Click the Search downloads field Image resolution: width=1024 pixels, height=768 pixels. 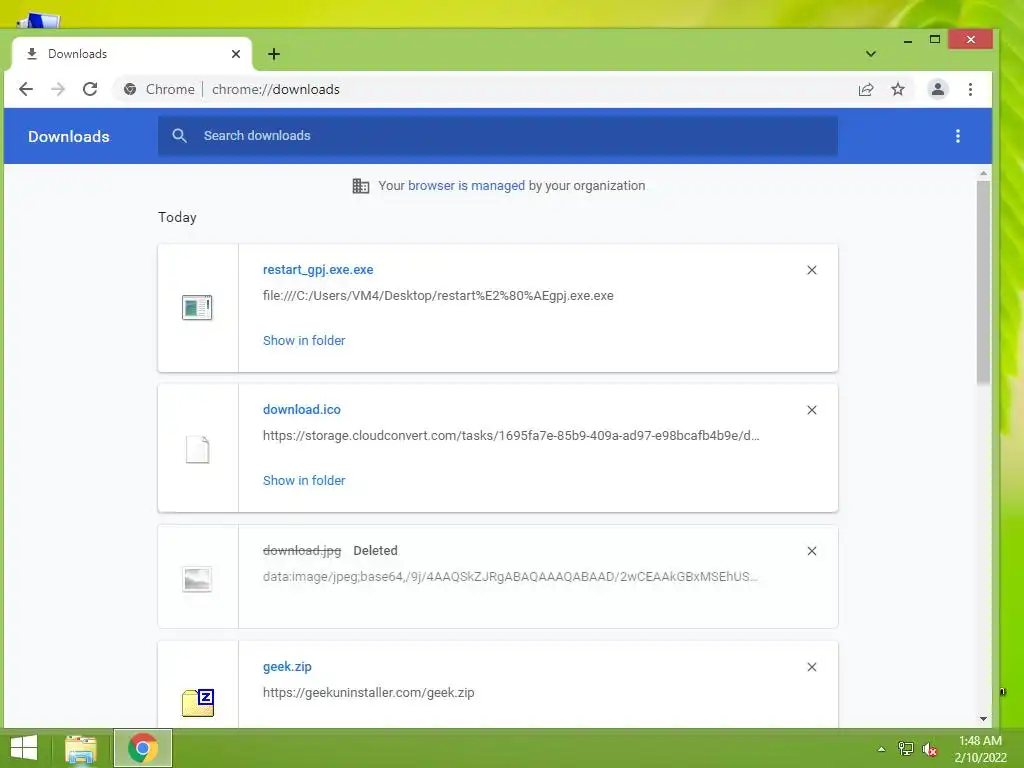498,136
